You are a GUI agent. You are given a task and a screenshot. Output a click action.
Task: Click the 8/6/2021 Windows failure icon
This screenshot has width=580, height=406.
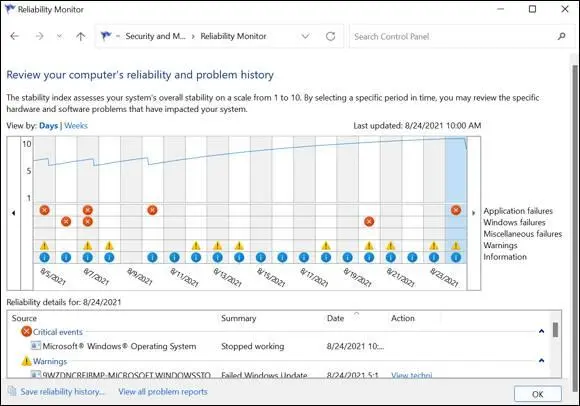click(x=66, y=221)
